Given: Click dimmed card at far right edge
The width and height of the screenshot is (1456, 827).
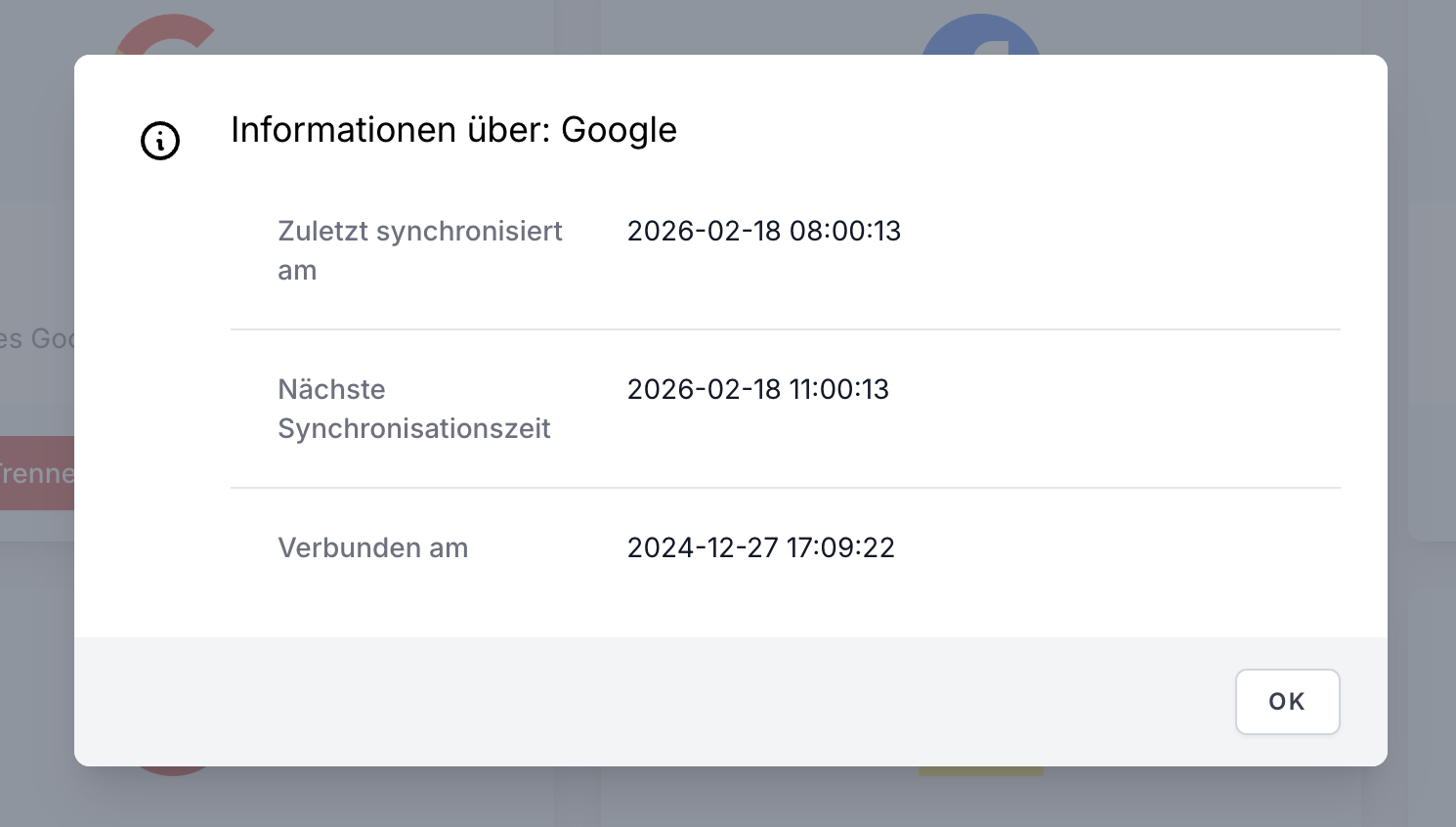Looking at the screenshot, I should (x=1433, y=371).
